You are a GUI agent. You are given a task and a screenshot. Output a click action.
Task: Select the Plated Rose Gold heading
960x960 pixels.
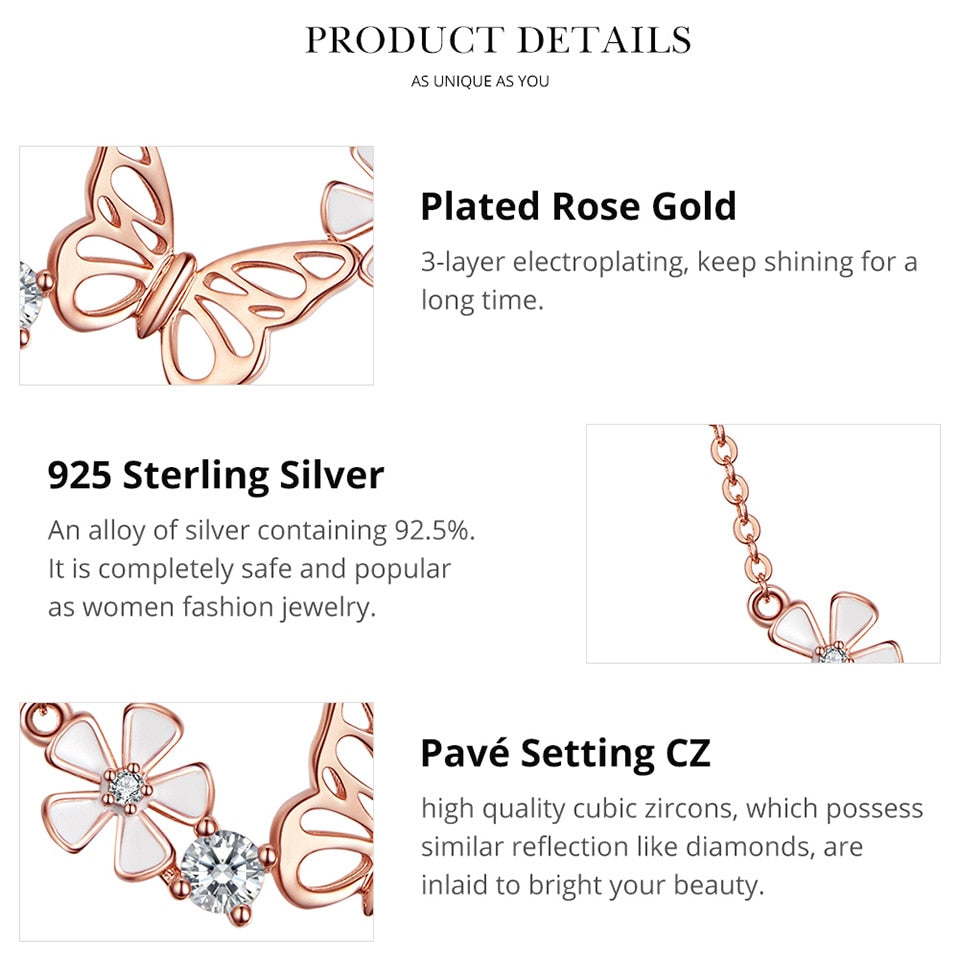tap(579, 206)
